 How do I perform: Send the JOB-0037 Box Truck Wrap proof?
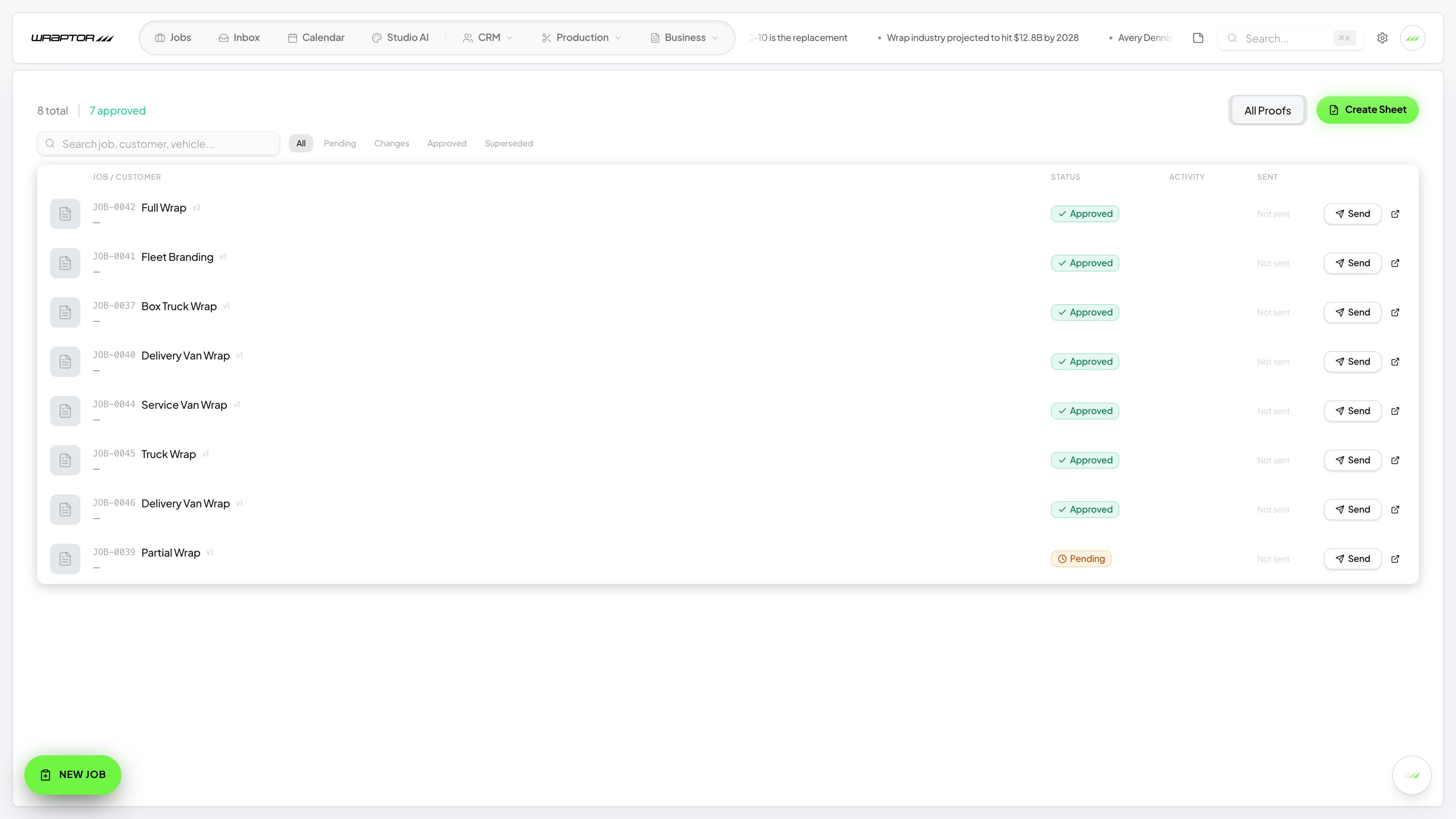pyautogui.click(x=1352, y=312)
